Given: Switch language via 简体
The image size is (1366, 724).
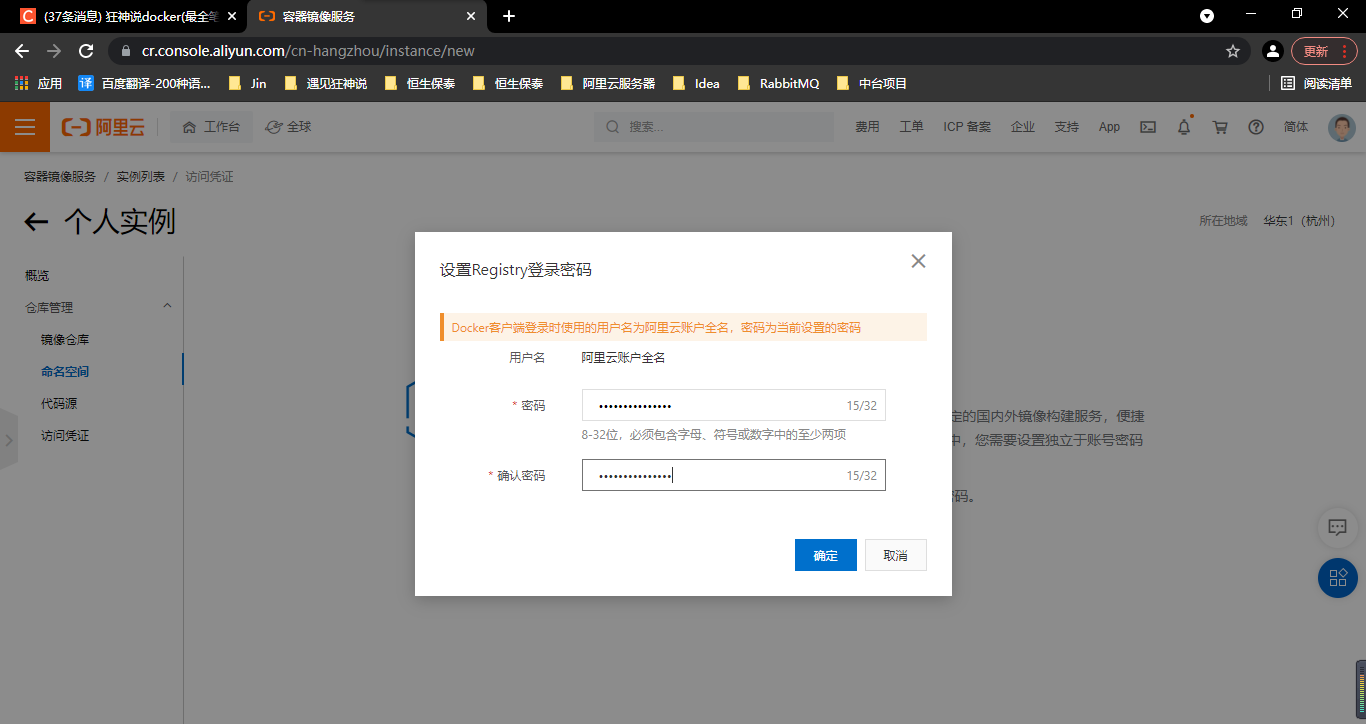Looking at the screenshot, I should (1296, 127).
